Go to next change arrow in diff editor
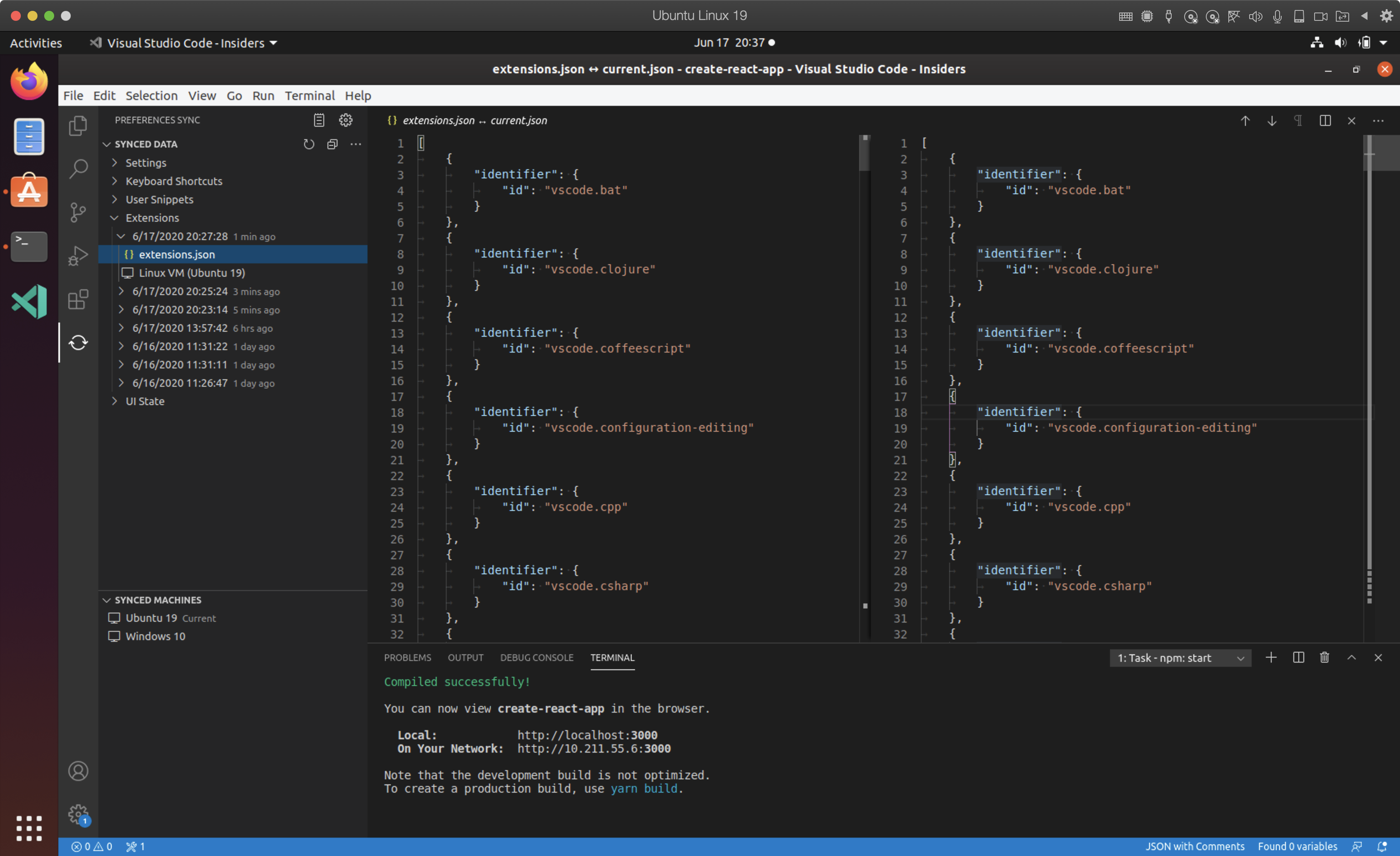This screenshot has width=1400, height=856. point(1272,120)
